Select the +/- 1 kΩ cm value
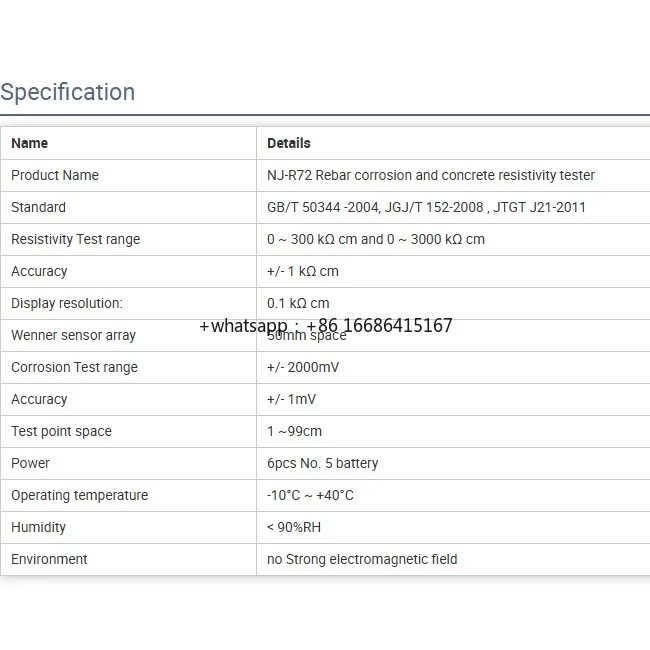The width and height of the screenshot is (650, 650). pos(303,272)
